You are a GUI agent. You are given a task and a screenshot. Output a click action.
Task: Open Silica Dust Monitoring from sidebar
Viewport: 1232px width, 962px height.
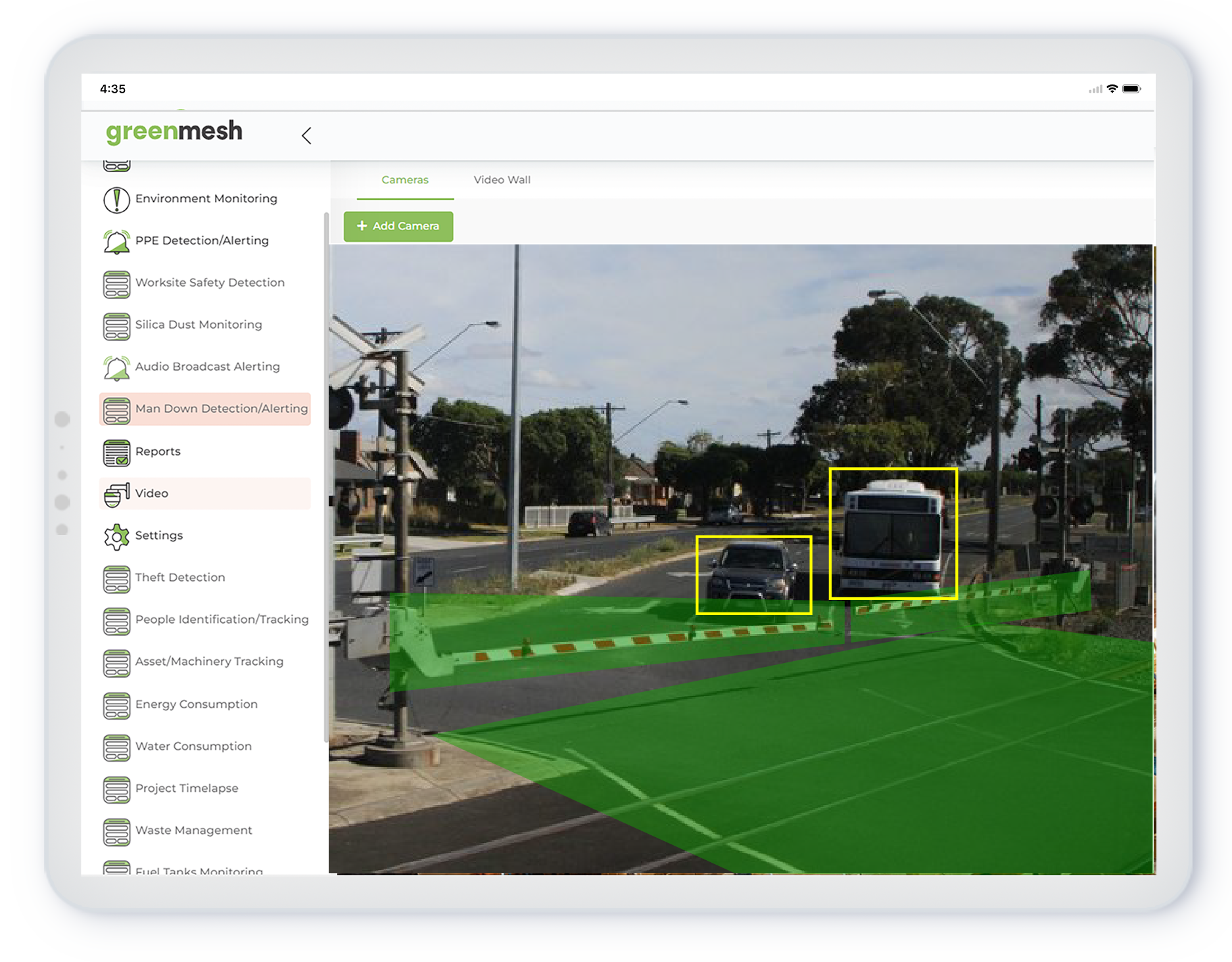pos(198,325)
